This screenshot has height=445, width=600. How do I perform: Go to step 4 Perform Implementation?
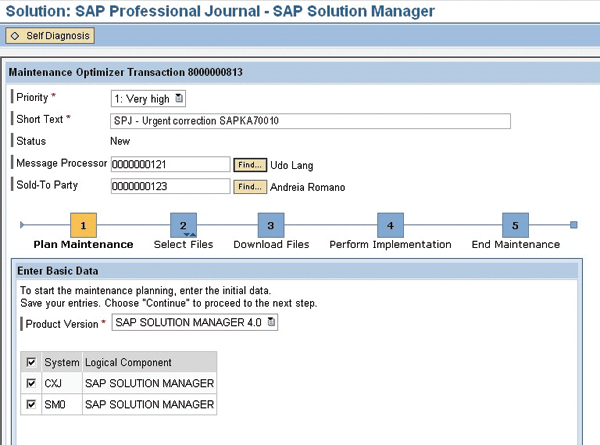[x=390, y=225]
